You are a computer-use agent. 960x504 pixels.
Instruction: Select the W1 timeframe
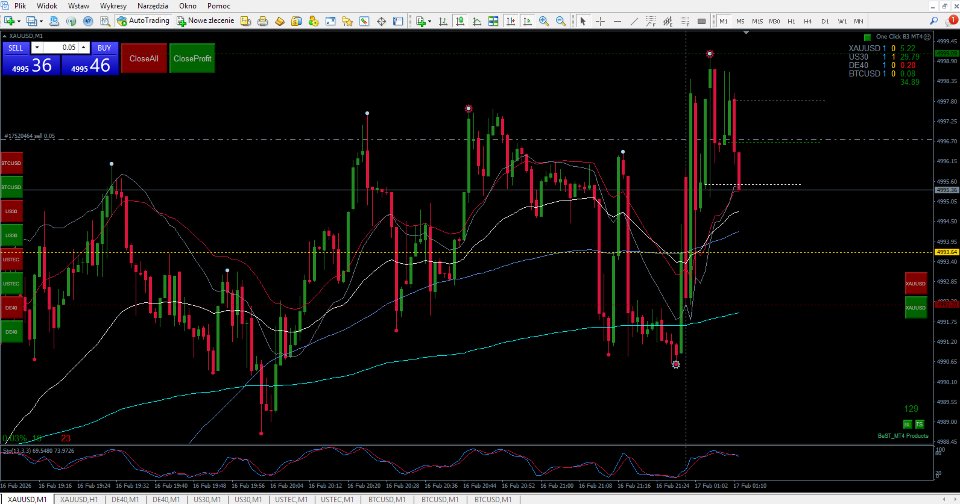point(842,21)
